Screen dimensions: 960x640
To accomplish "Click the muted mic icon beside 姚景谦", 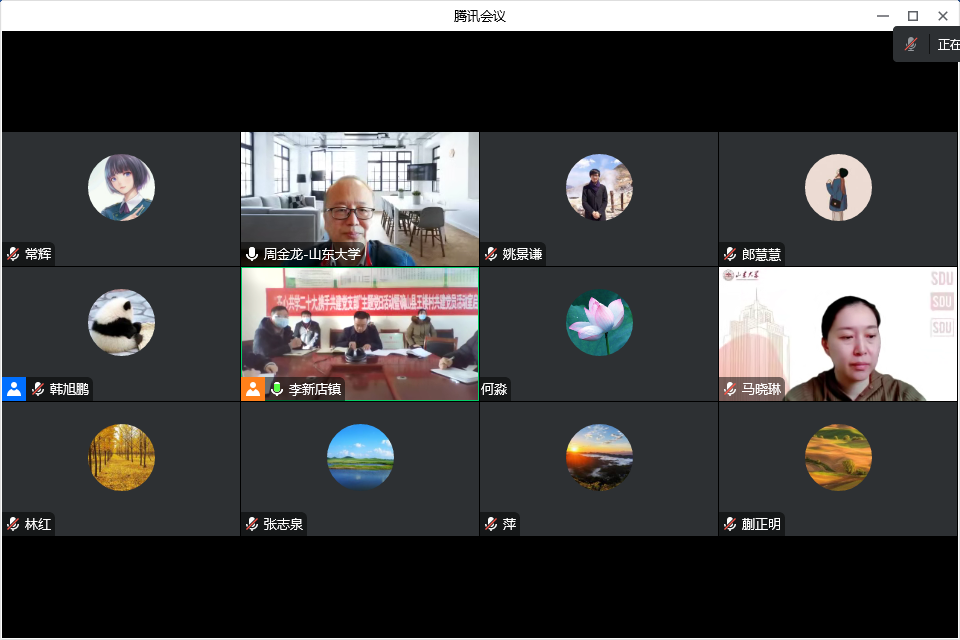I will 491,254.
